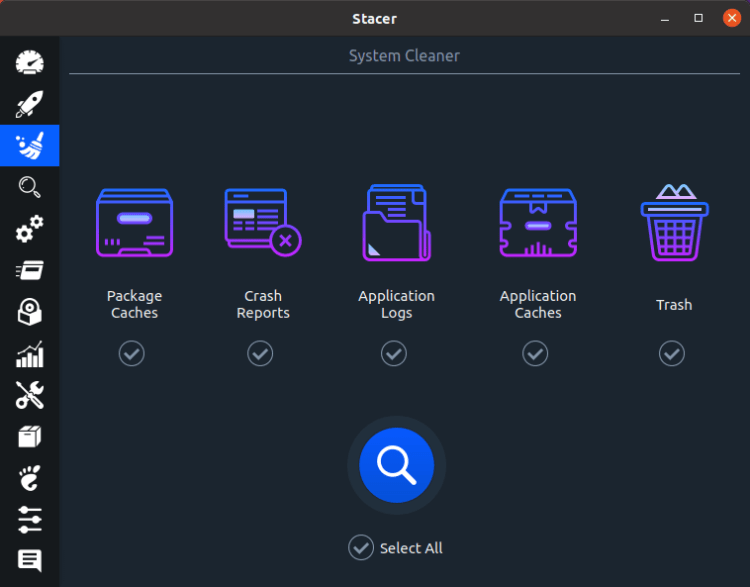Maximize the Stacer window
750x587 pixels.
coord(698,18)
